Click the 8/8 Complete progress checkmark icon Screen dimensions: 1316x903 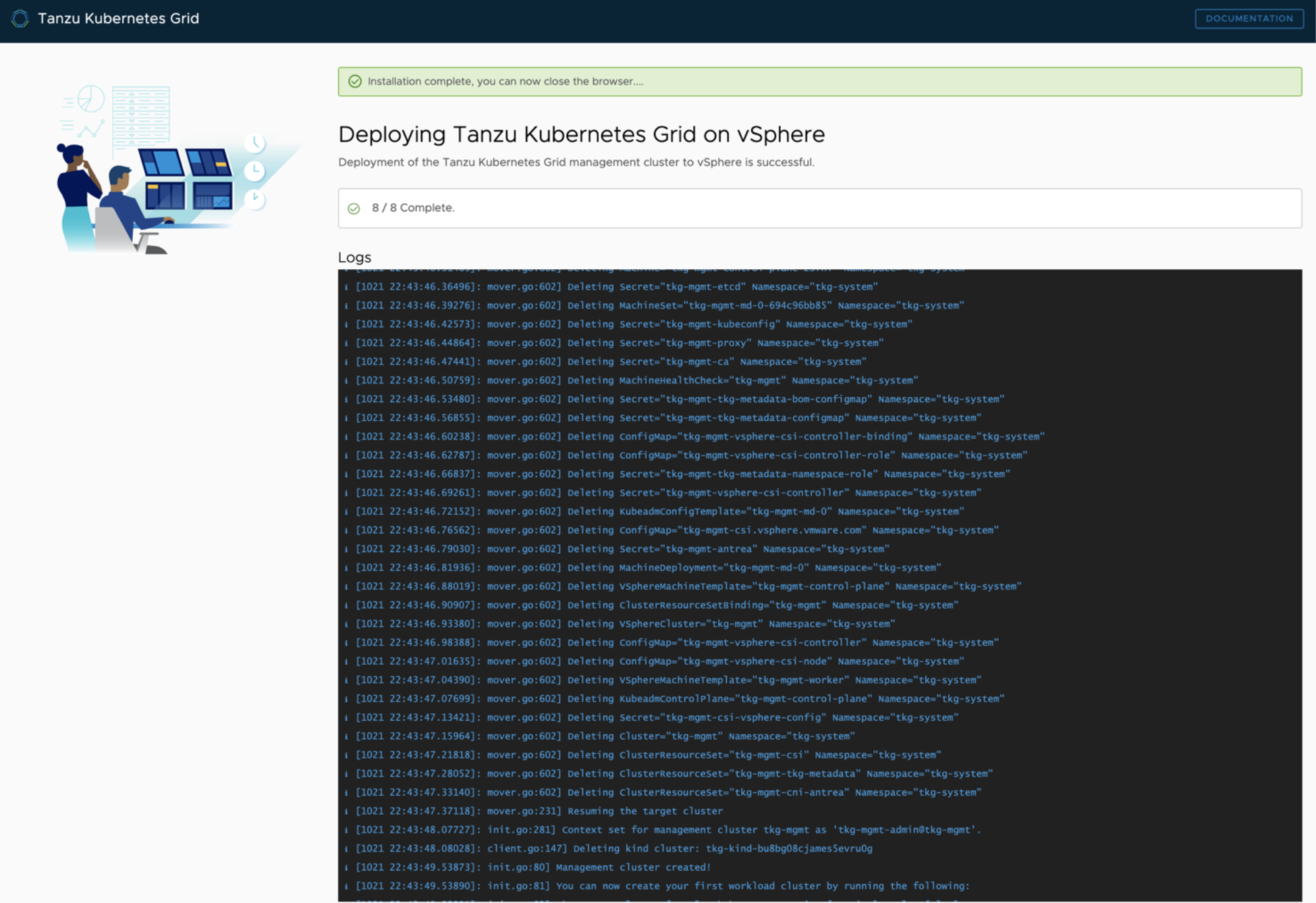click(355, 208)
